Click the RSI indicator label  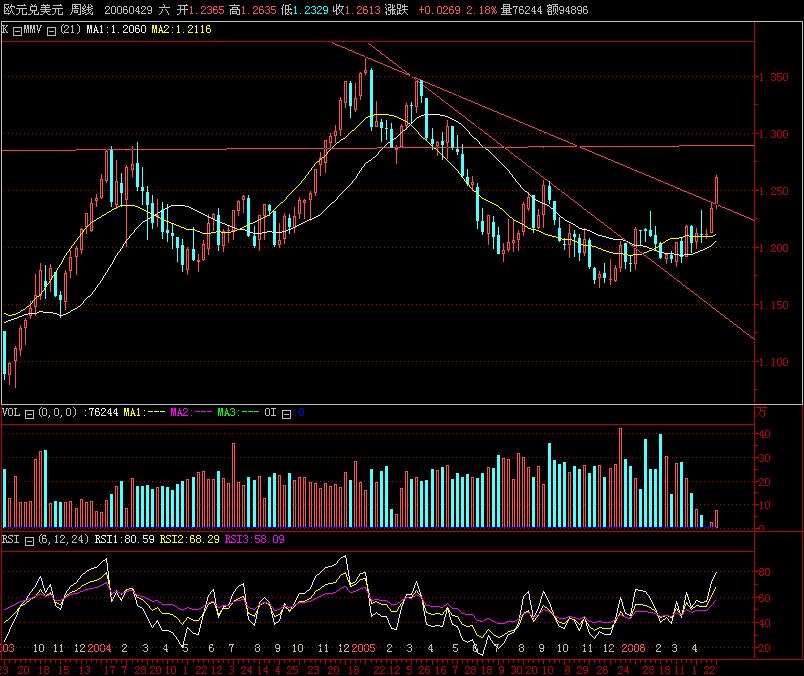(x=10, y=540)
